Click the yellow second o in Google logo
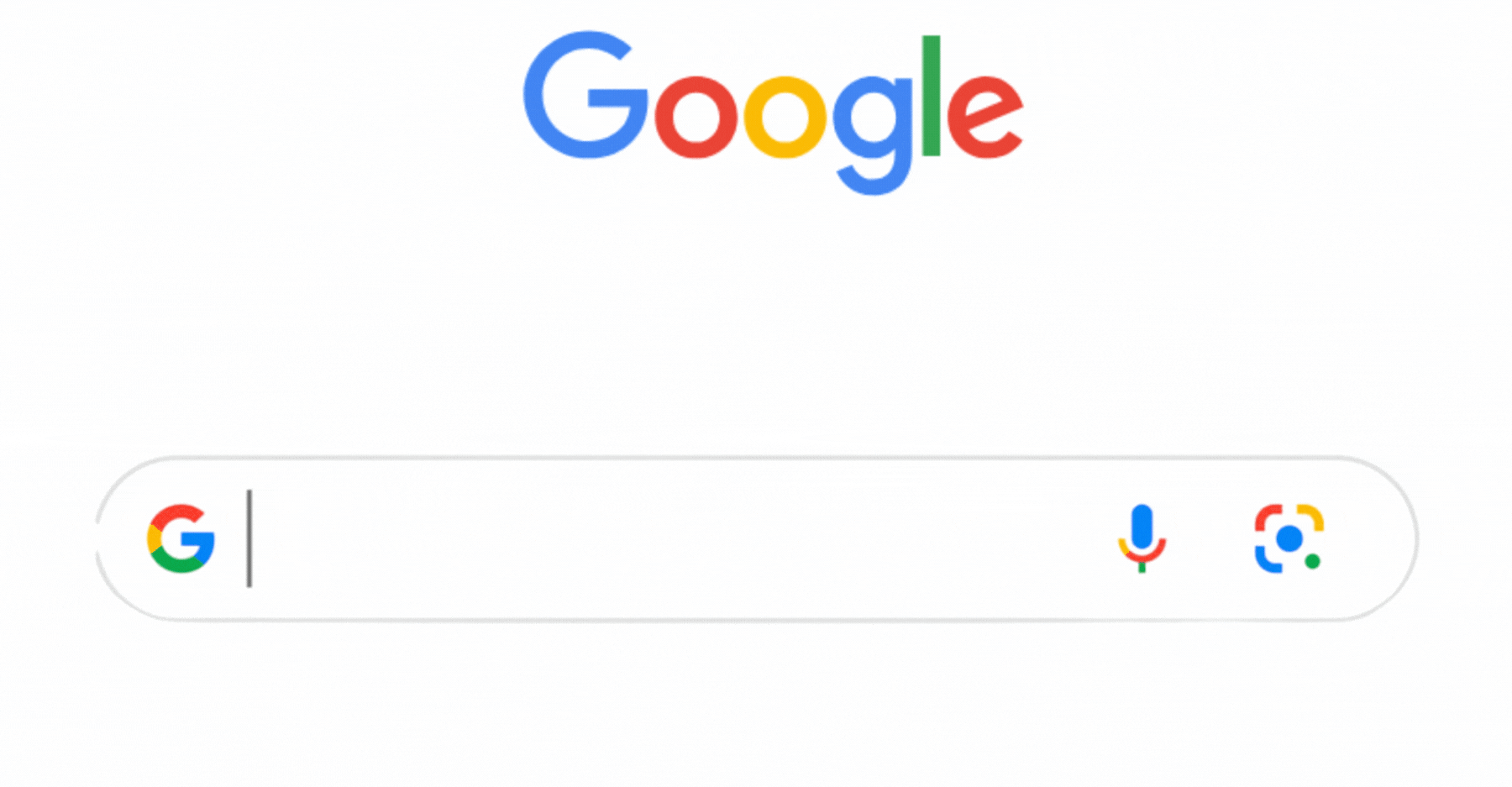This screenshot has height=787, width=1512. pos(785,117)
